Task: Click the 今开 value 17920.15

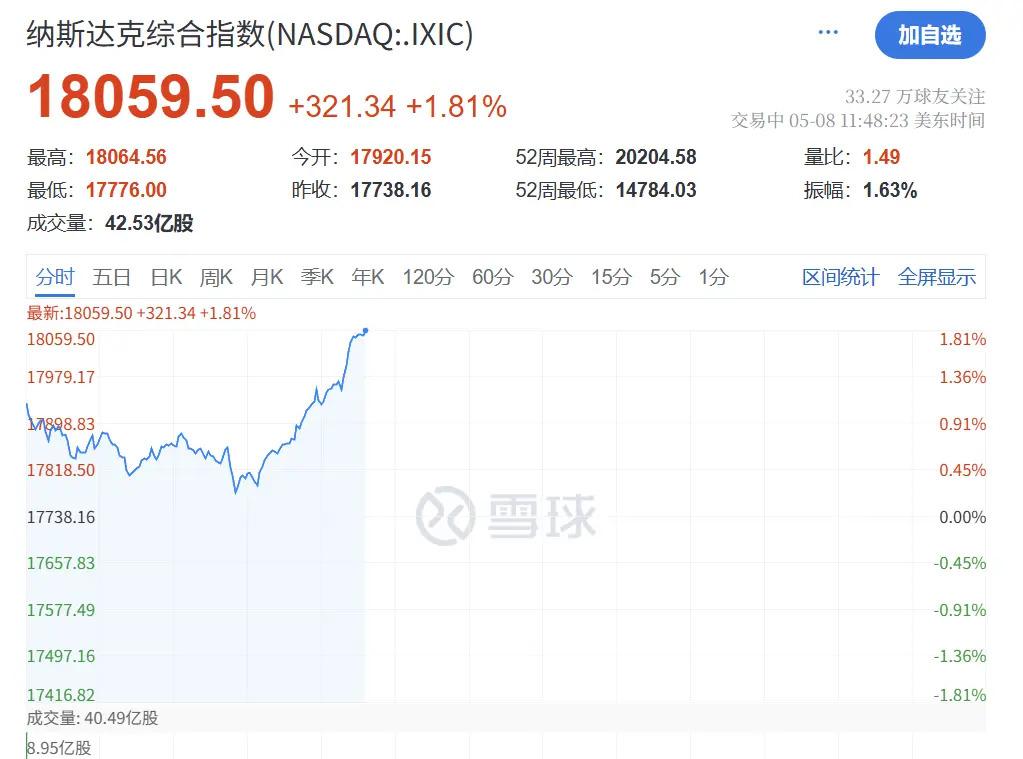Action: [391, 157]
